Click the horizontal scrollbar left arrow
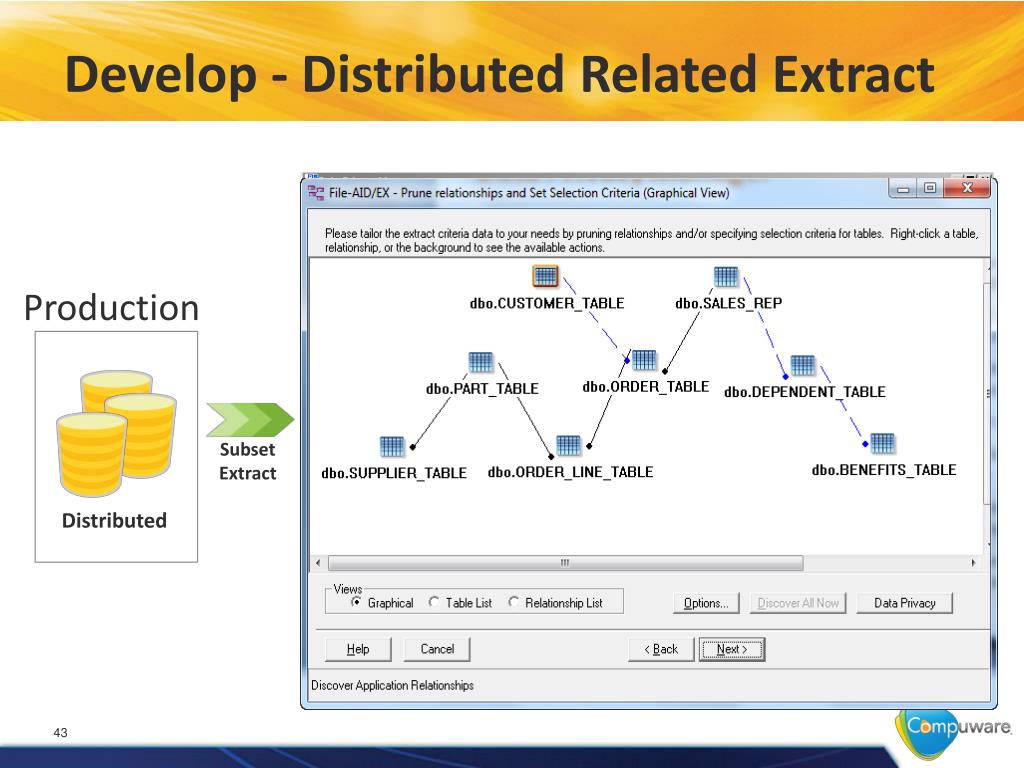 click(318, 563)
